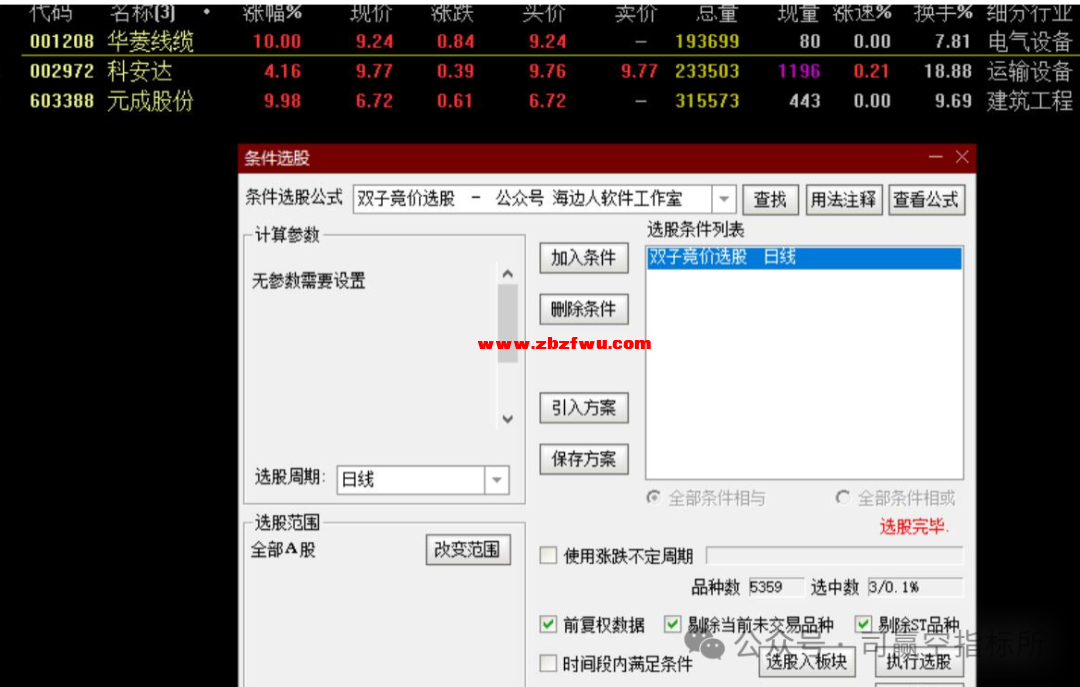Screen dimensions: 1080x687
Task: Open 用法注释 usage notes
Action: point(844,200)
